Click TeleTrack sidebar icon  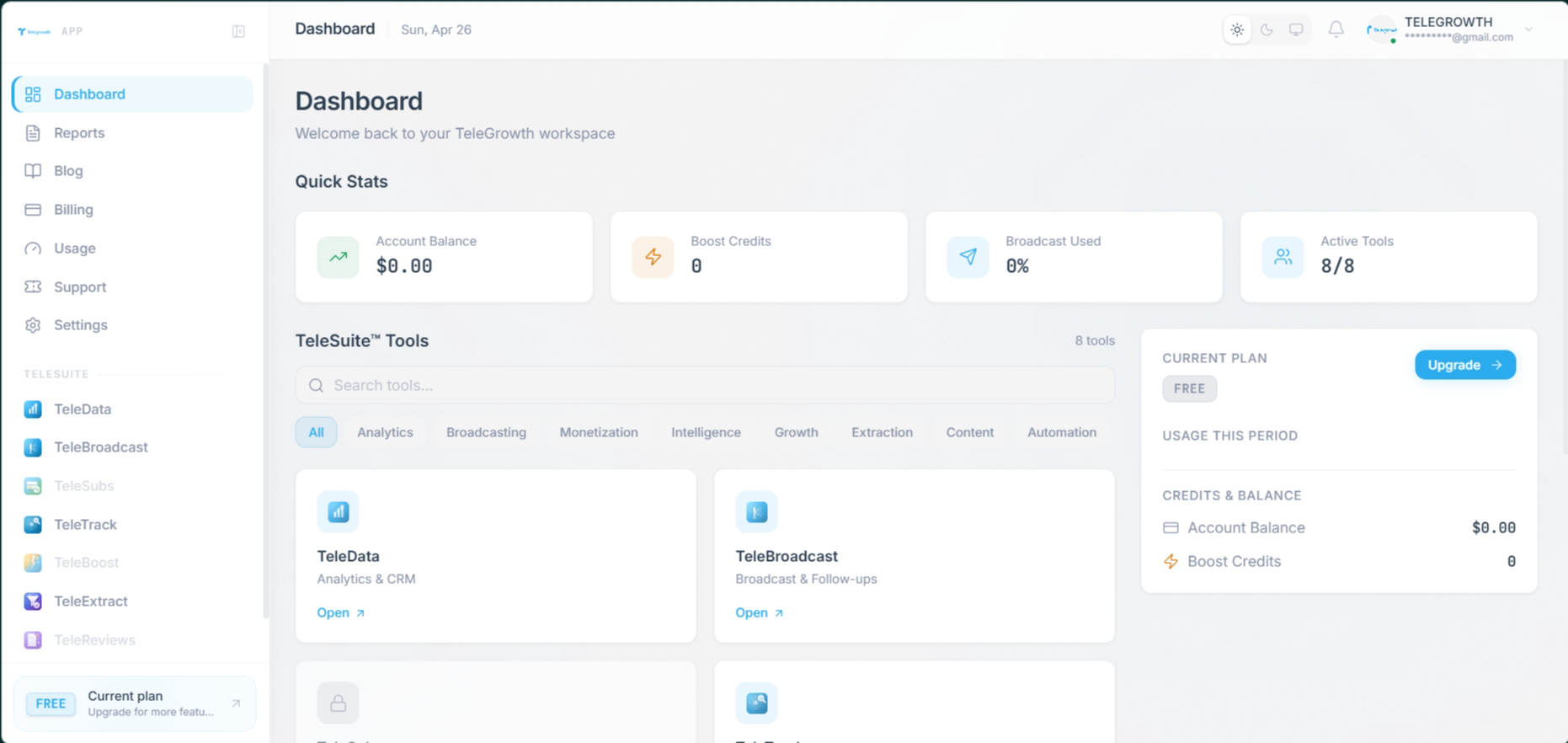[x=33, y=525]
